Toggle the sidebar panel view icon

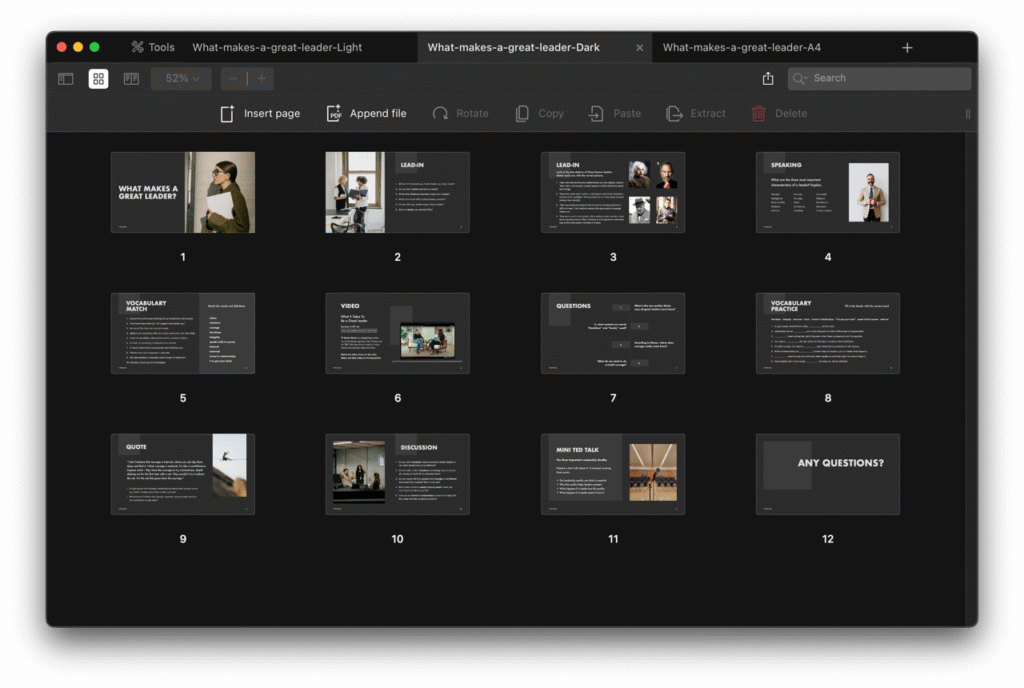coord(66,79)
